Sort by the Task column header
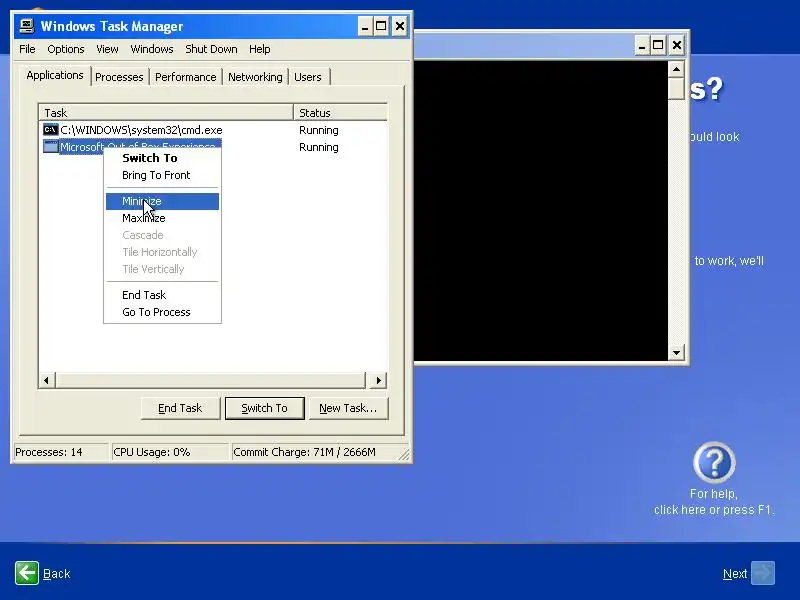 [x=166, y=113]
